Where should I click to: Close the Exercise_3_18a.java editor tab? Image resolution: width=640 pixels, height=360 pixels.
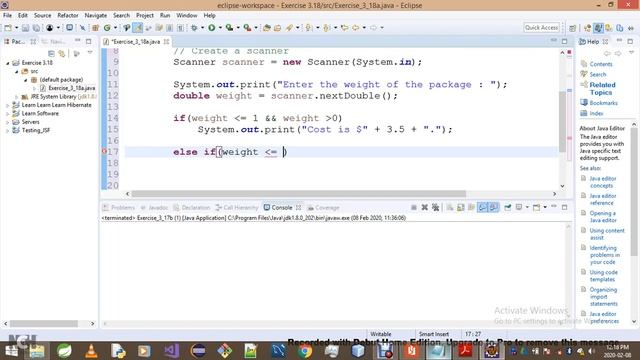[167, 42]
